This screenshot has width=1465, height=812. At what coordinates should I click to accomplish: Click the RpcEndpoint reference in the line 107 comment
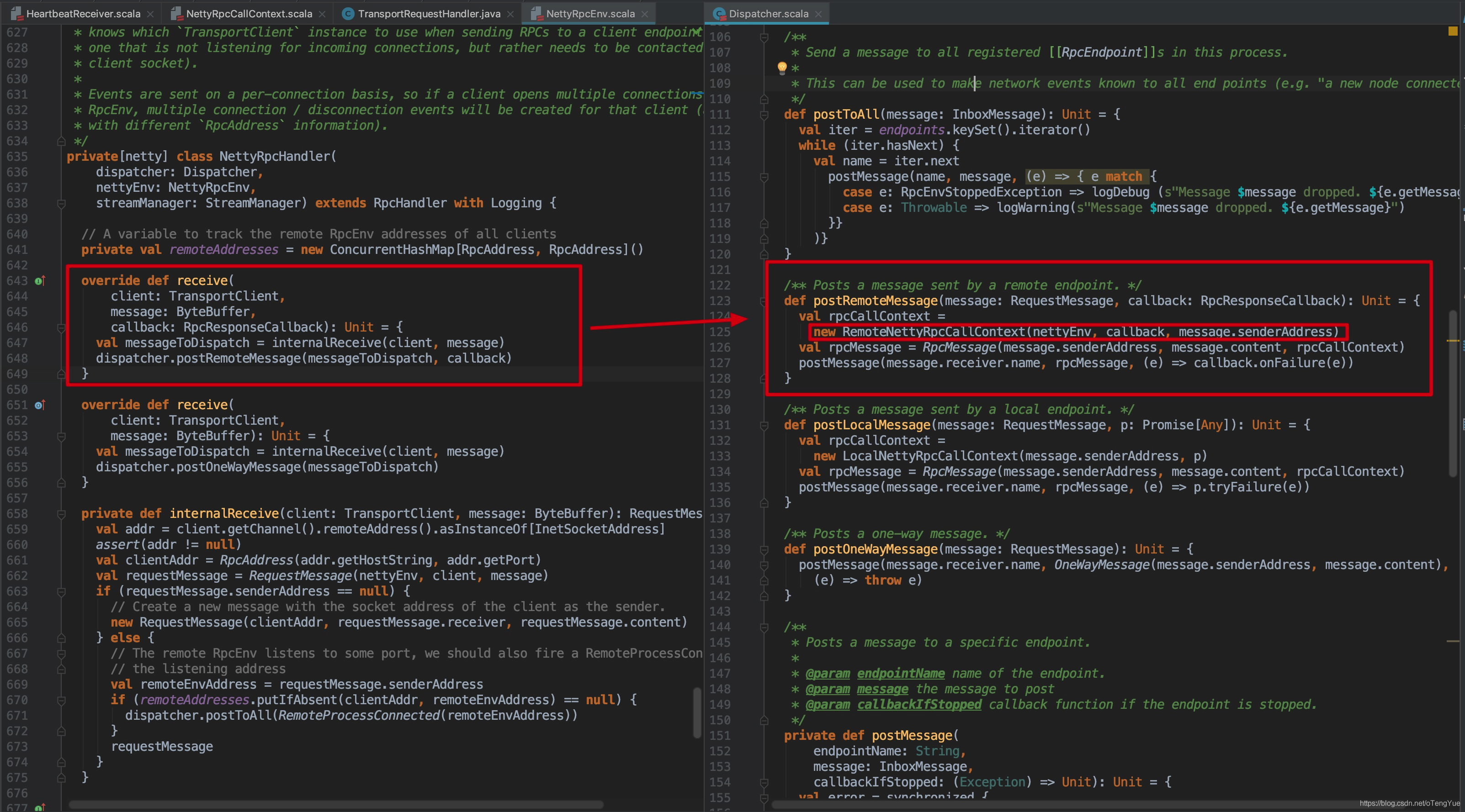(x=1102, y=52)
